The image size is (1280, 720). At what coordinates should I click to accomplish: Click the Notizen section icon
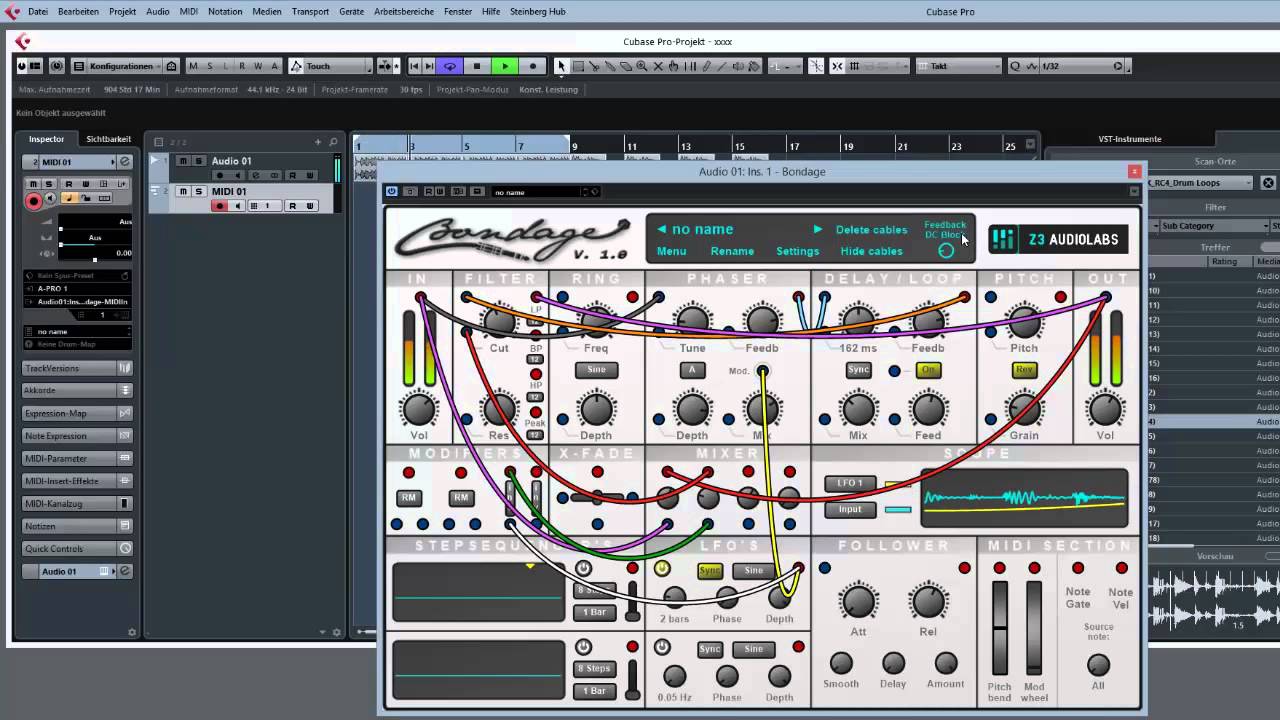[125, 526]
